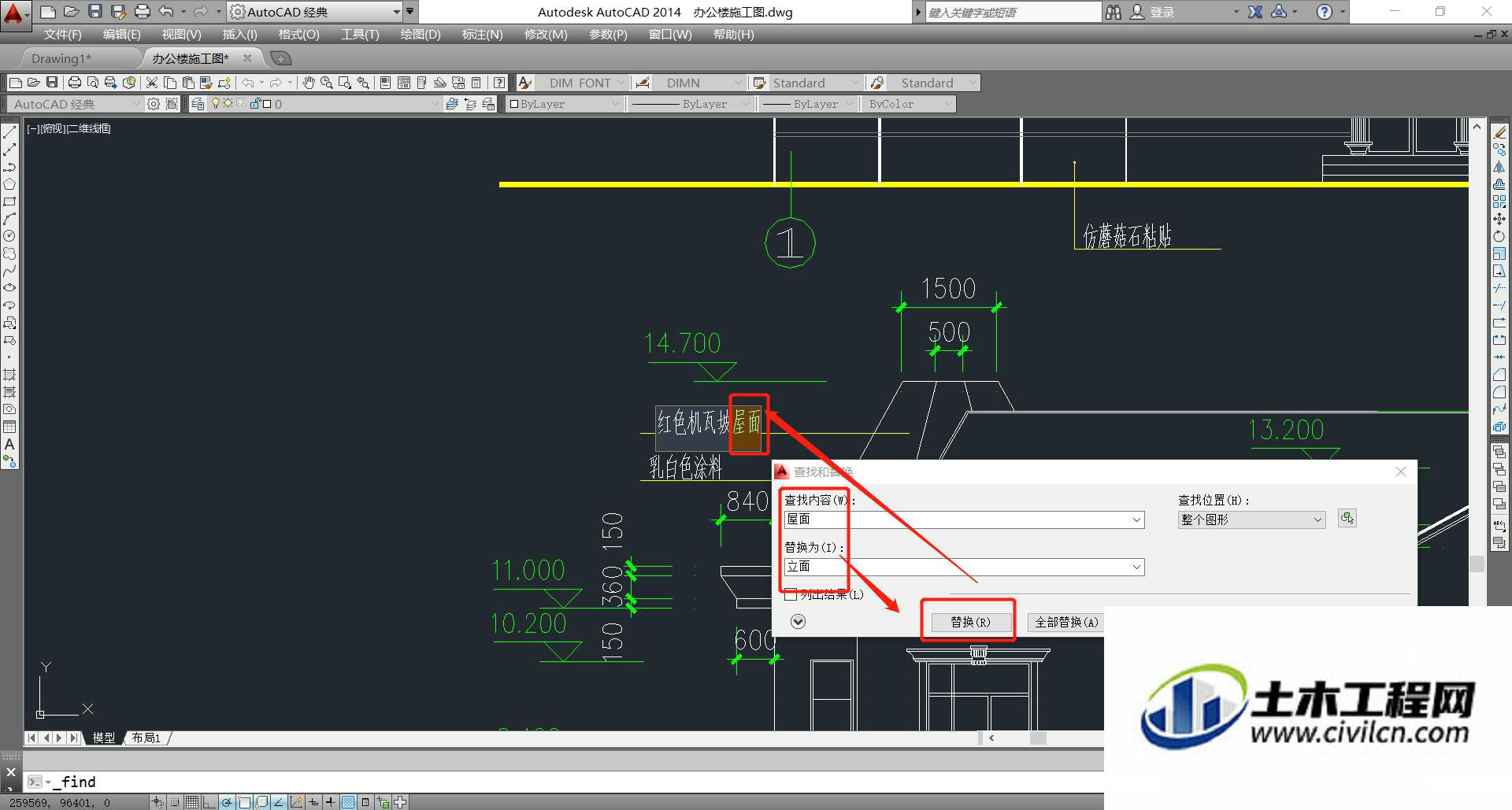Select the Rotate modify tool
The image size is (1512, 810).
point(1499,236)
